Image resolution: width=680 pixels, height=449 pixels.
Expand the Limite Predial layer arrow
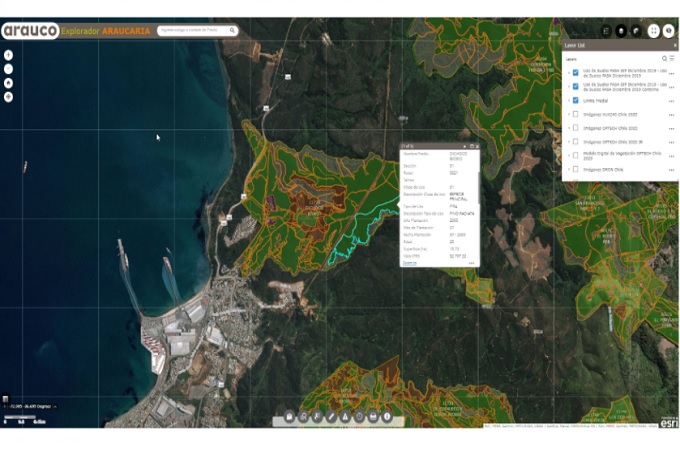coord(568,100)
